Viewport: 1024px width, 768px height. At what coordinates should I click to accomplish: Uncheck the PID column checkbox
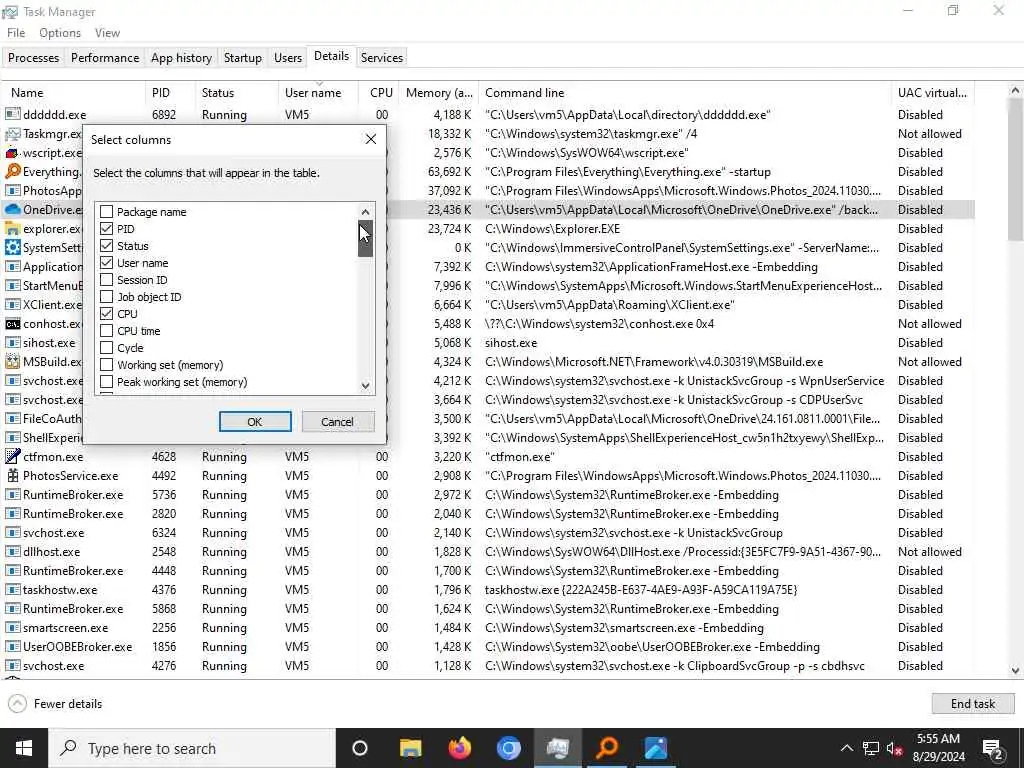point(106,229)
